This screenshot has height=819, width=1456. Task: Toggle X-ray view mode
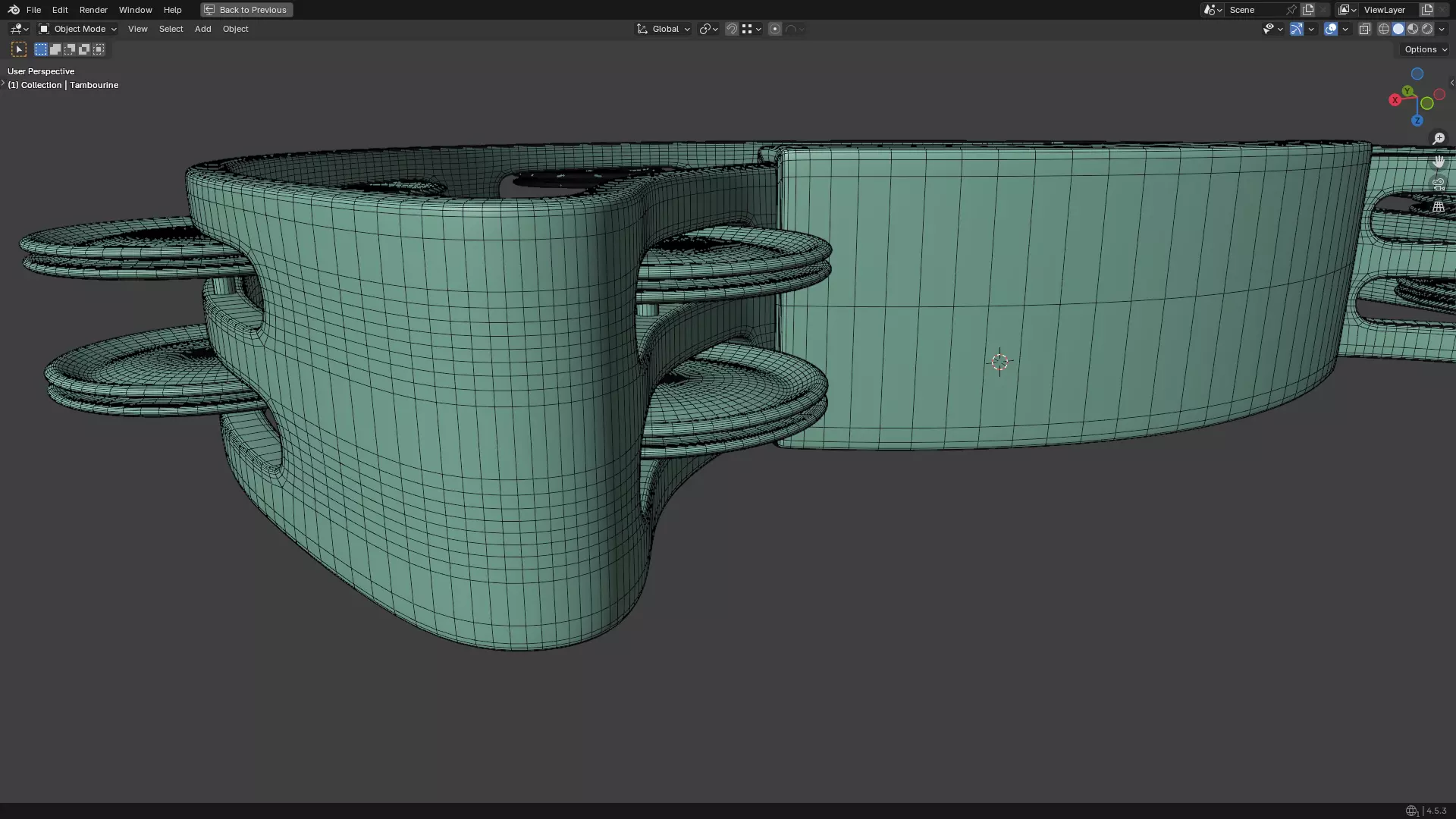tap(1364, 29)
